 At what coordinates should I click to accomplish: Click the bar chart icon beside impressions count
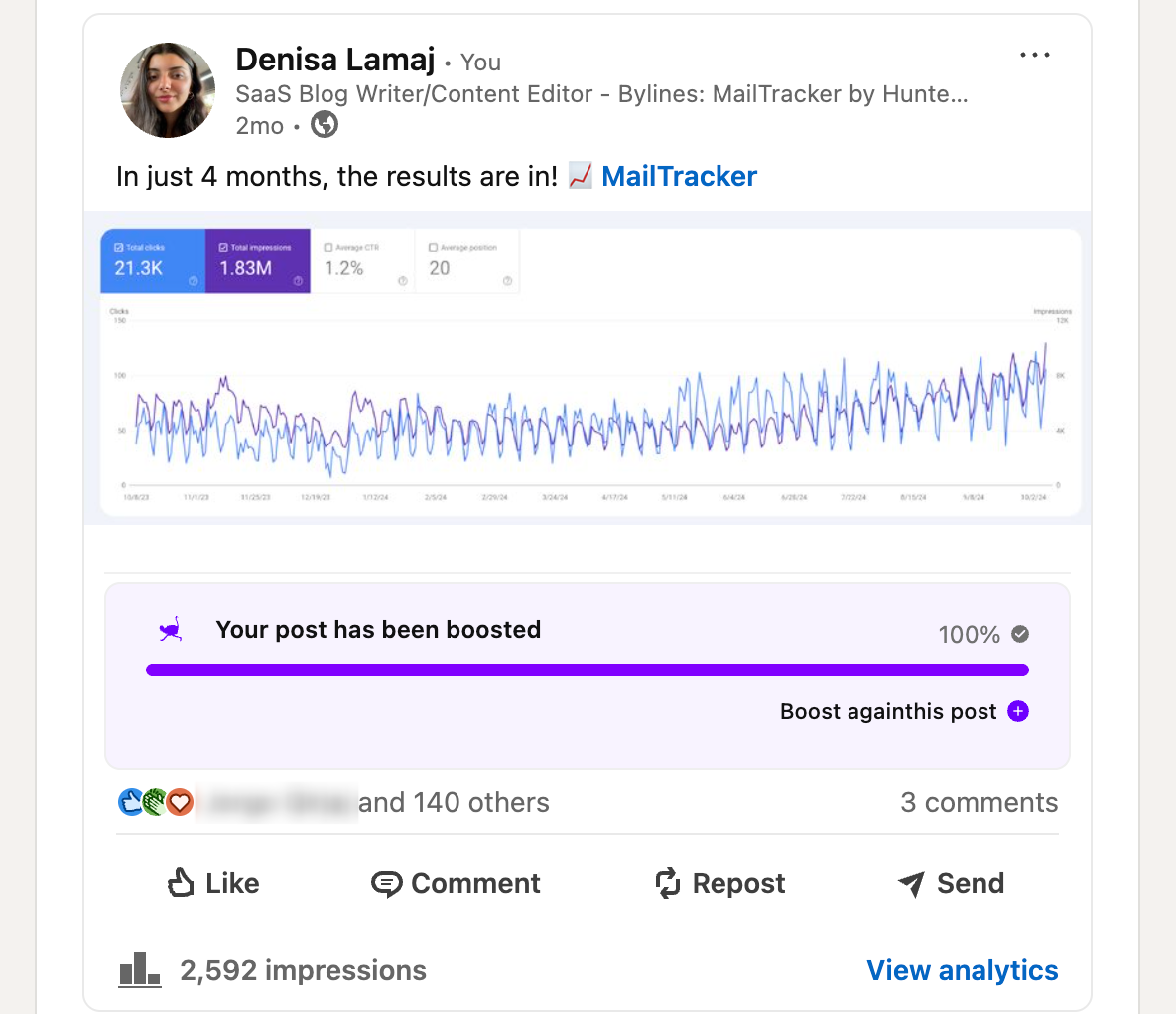pos(139,970)
